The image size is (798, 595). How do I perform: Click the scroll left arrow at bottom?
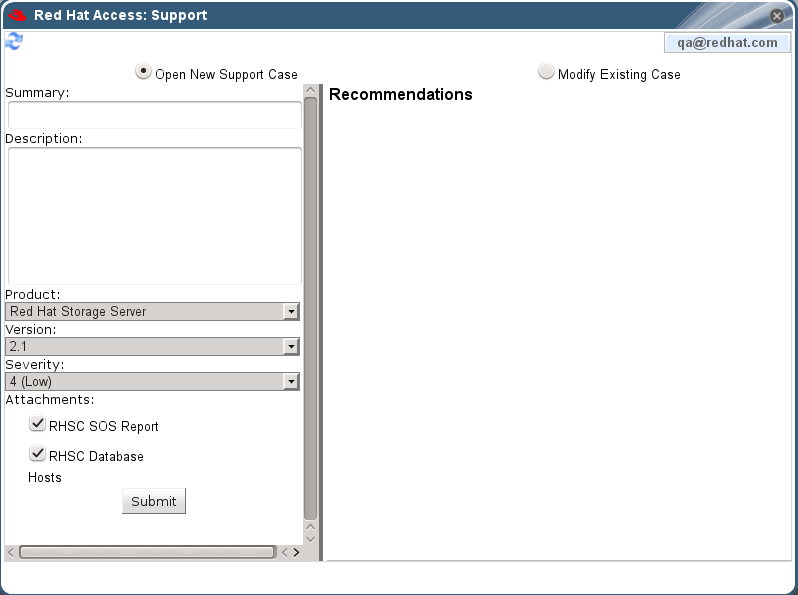[x=11, y=552]
